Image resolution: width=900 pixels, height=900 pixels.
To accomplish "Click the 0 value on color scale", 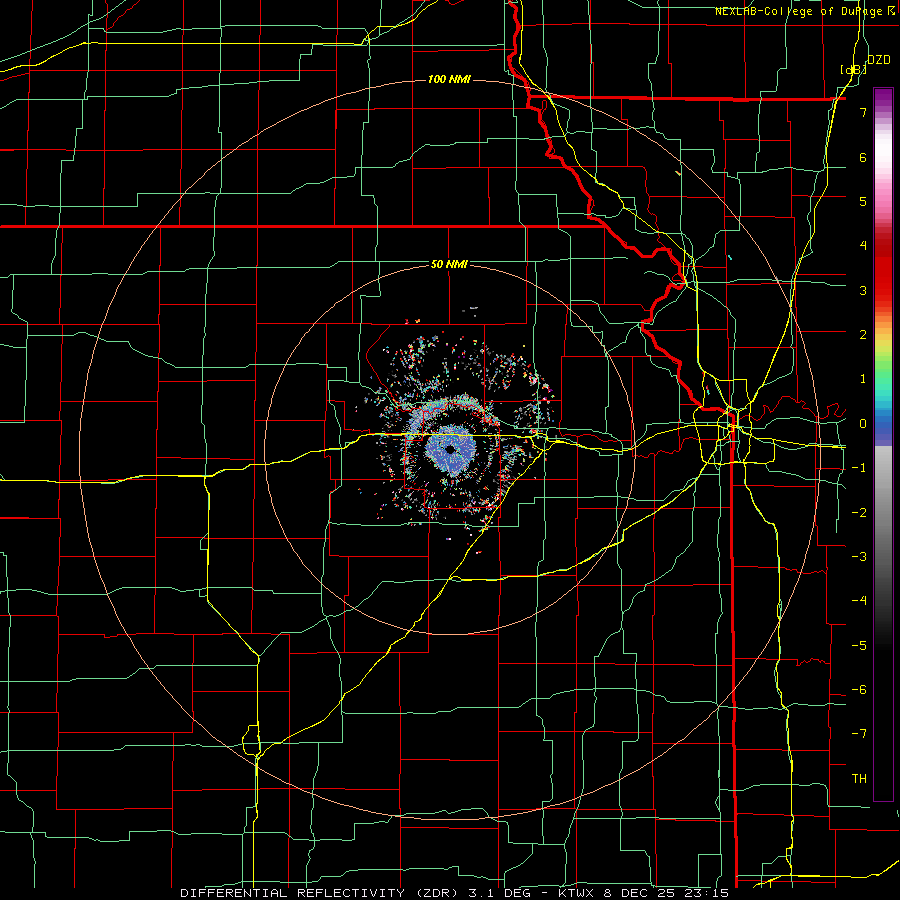I will point(863,424).
